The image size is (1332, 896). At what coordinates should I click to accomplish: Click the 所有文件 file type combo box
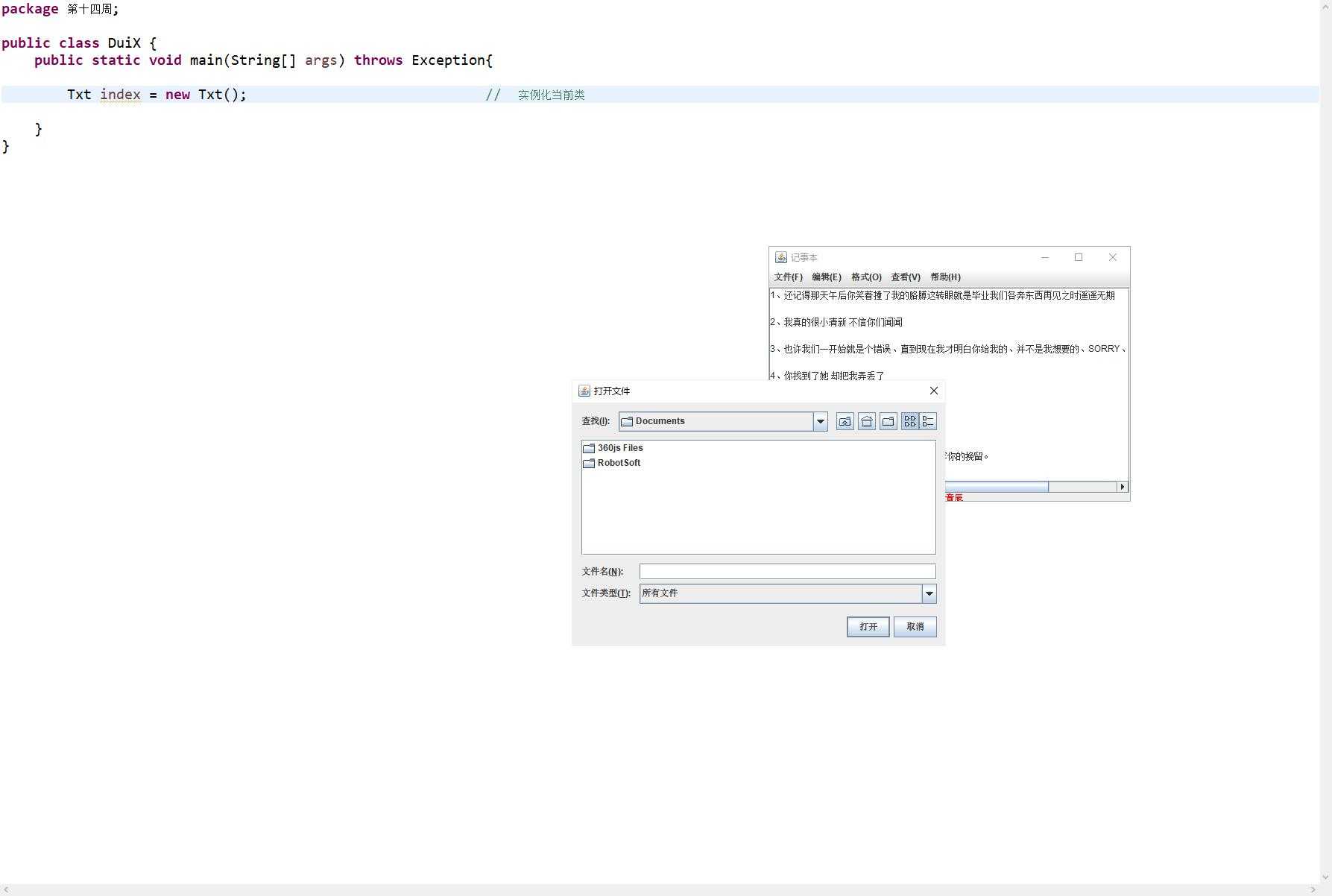click(x=787, y=593)
